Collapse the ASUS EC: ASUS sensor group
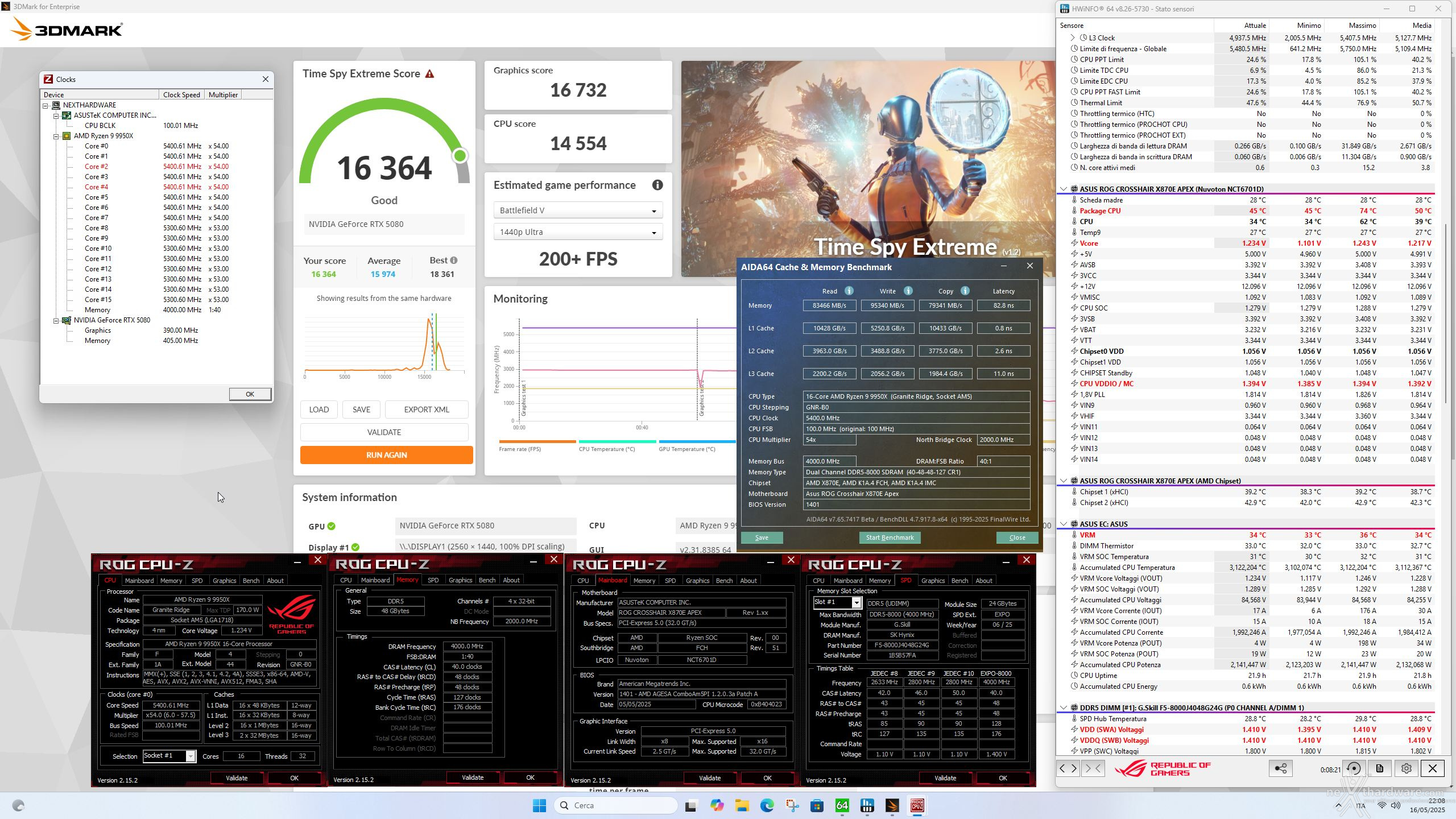The width and height of the screenshot is (1456, 819). 1064,524
